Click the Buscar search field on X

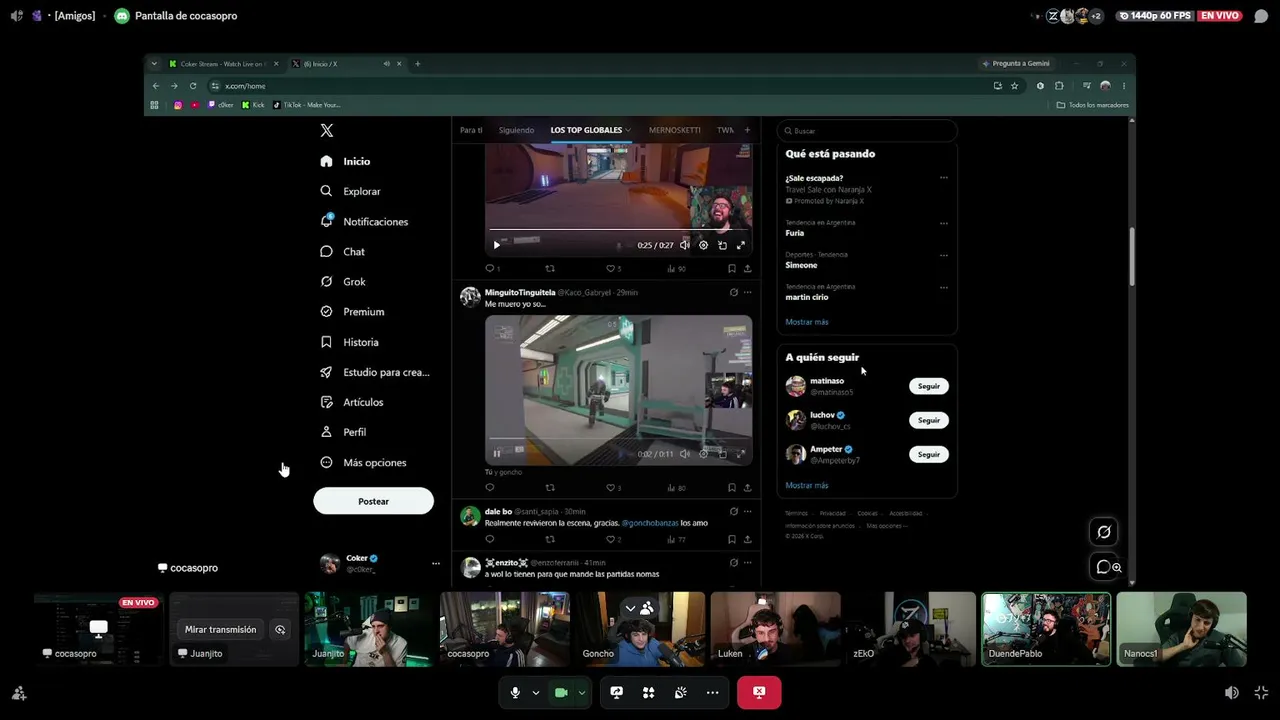(x=867, y=131)
